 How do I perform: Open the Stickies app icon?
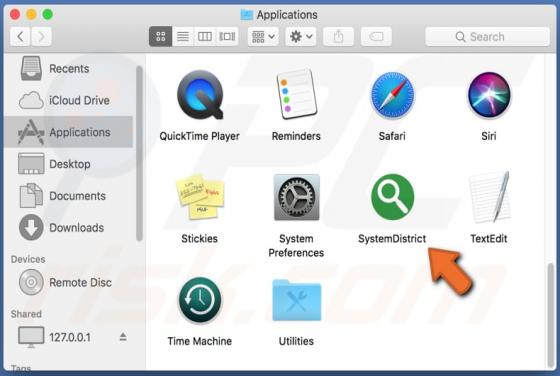200,197
